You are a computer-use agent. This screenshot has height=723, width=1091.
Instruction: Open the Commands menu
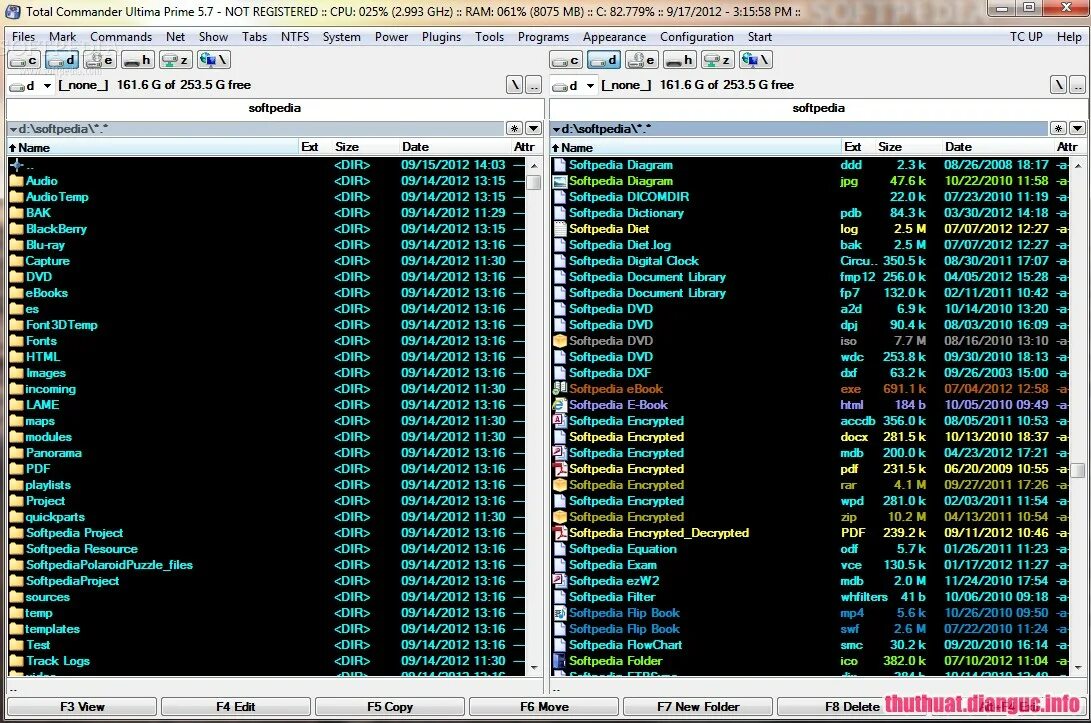point(121,37)
